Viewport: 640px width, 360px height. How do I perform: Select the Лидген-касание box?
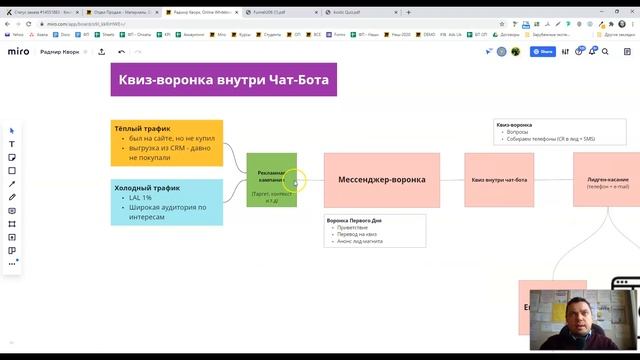point(607,180)
